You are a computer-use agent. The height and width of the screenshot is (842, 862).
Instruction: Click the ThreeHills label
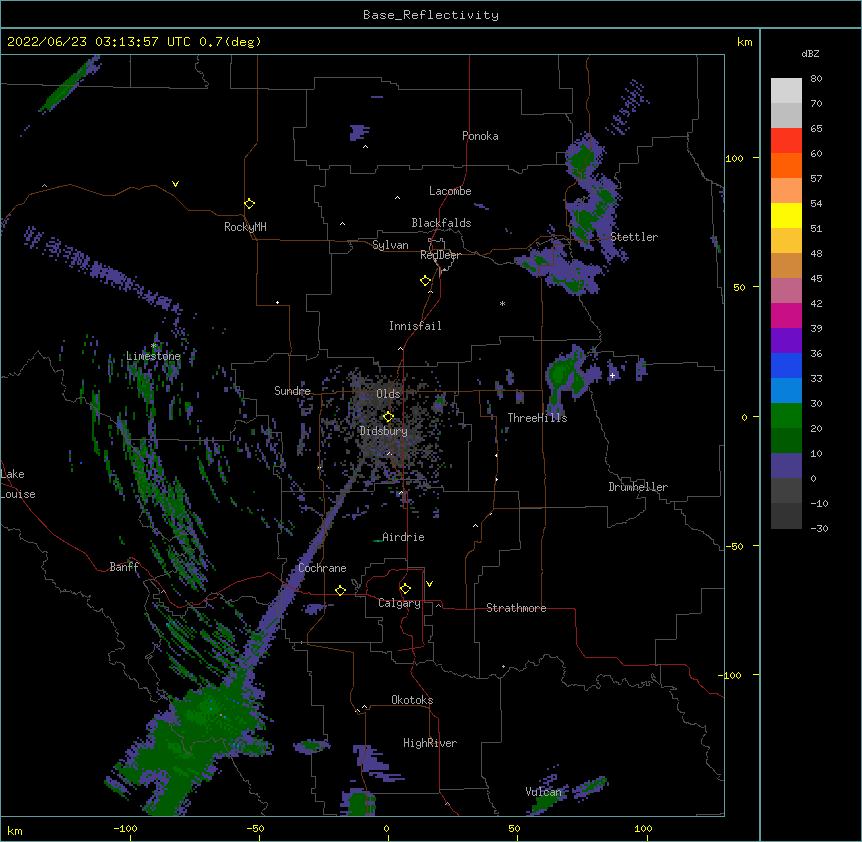pyautogui.click(x=537, y=418)
